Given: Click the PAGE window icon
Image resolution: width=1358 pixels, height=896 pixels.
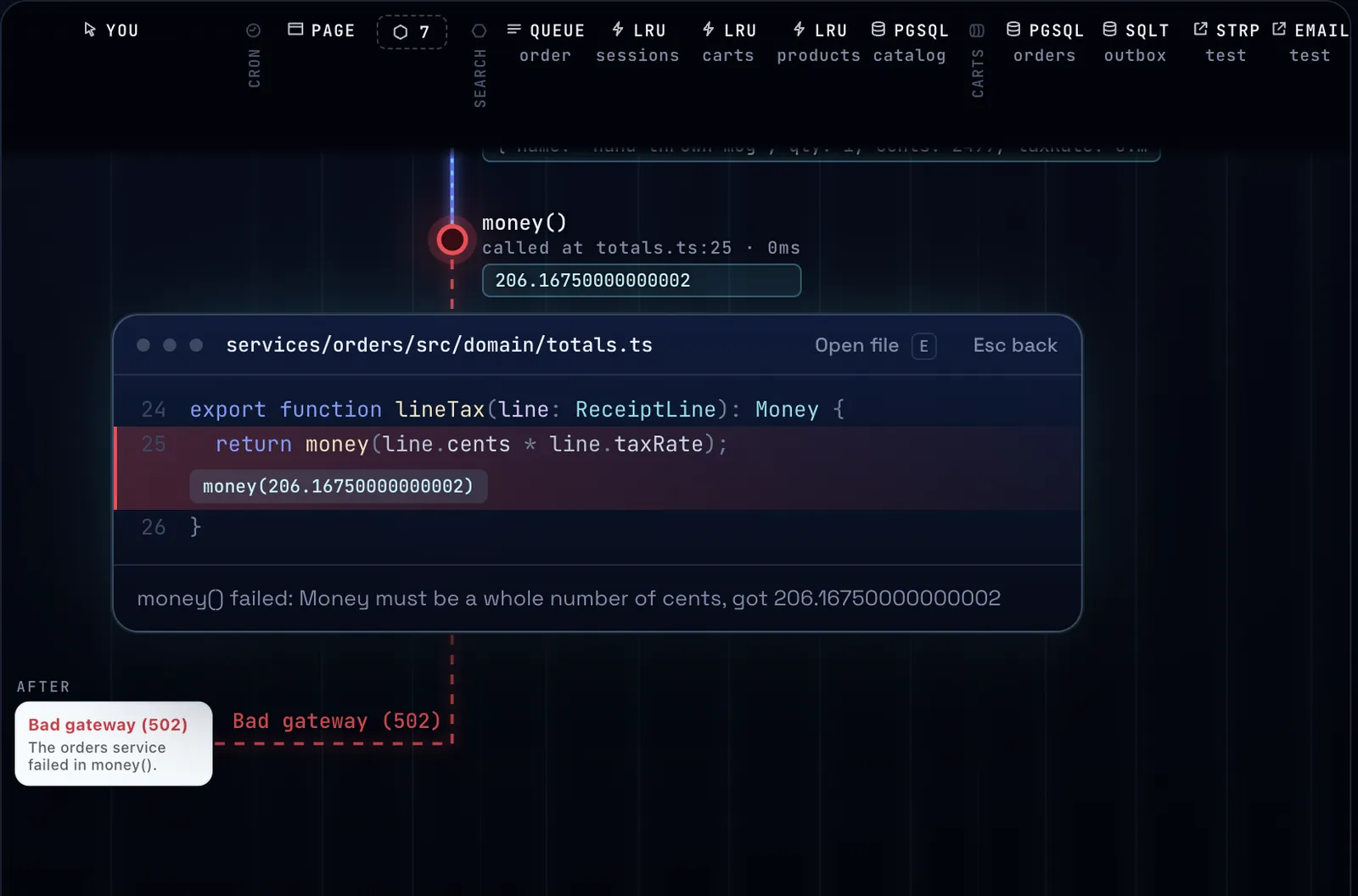Looking at the screenshot, I should 295,29.
